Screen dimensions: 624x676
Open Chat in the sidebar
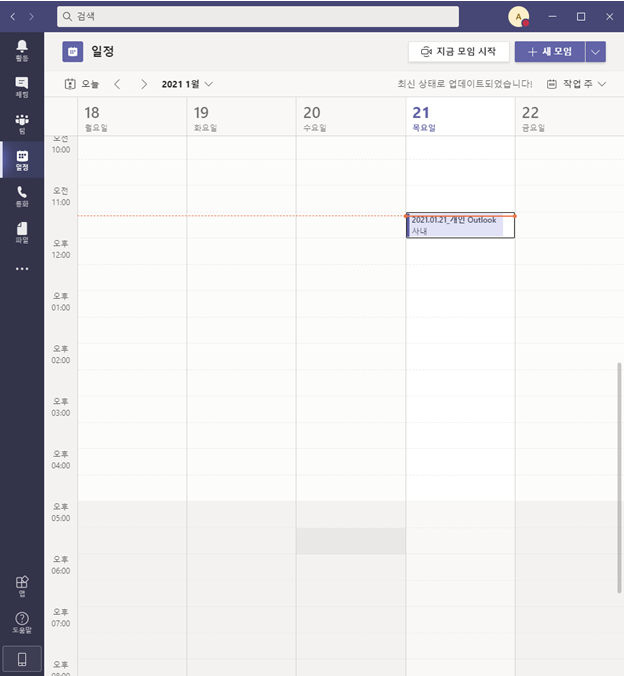click(x=22, y=87)
